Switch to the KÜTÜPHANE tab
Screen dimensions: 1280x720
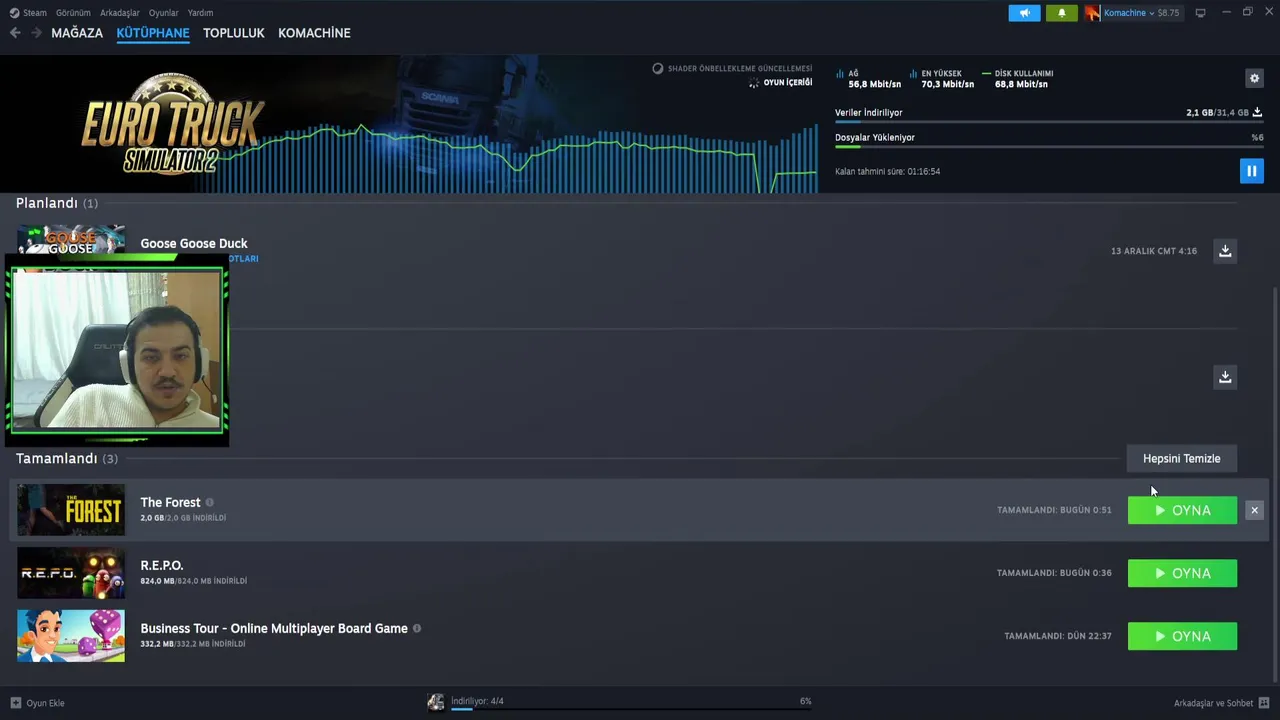click(x=153, y=33)
